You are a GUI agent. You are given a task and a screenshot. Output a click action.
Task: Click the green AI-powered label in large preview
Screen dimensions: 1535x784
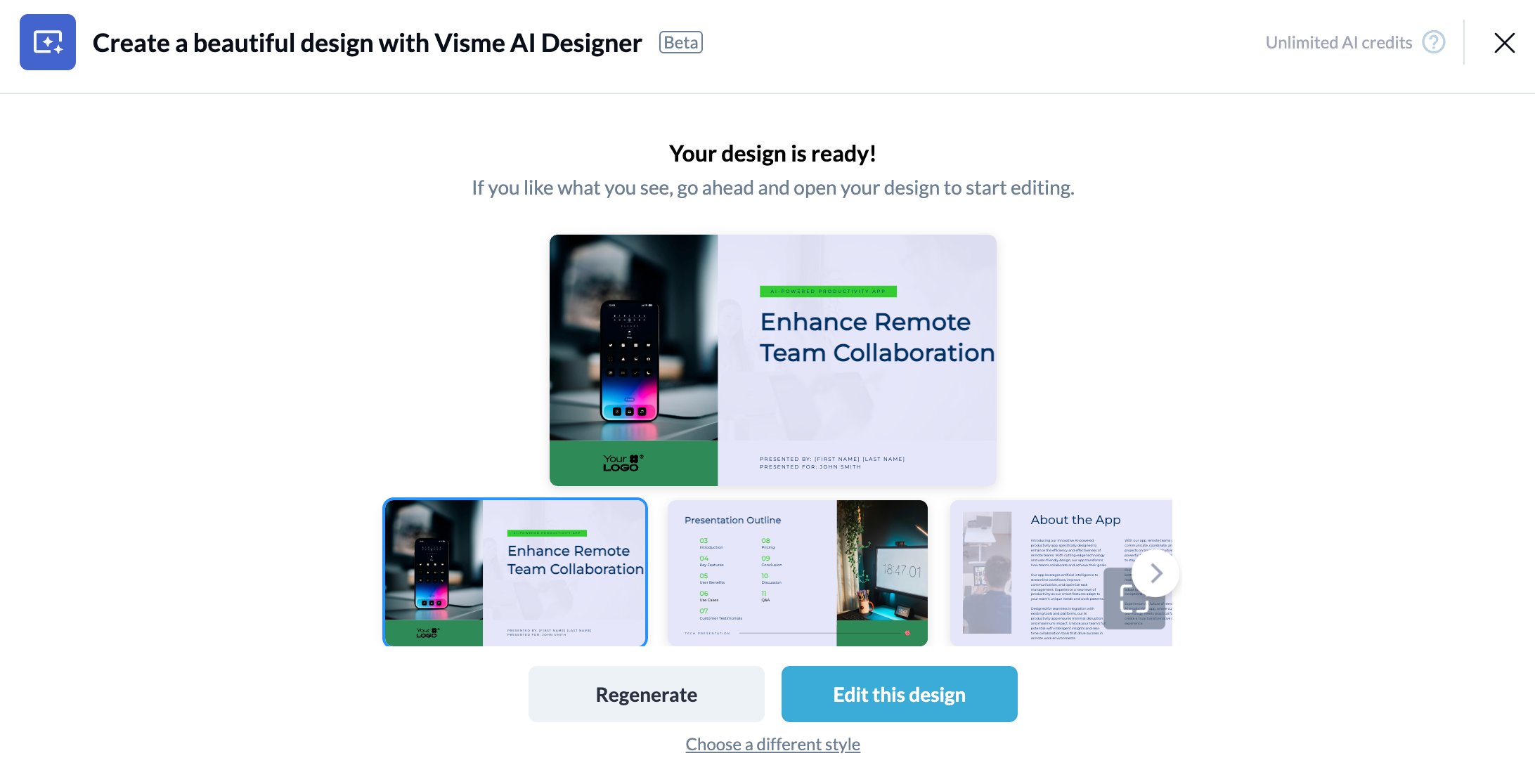[x=828, y=292]
